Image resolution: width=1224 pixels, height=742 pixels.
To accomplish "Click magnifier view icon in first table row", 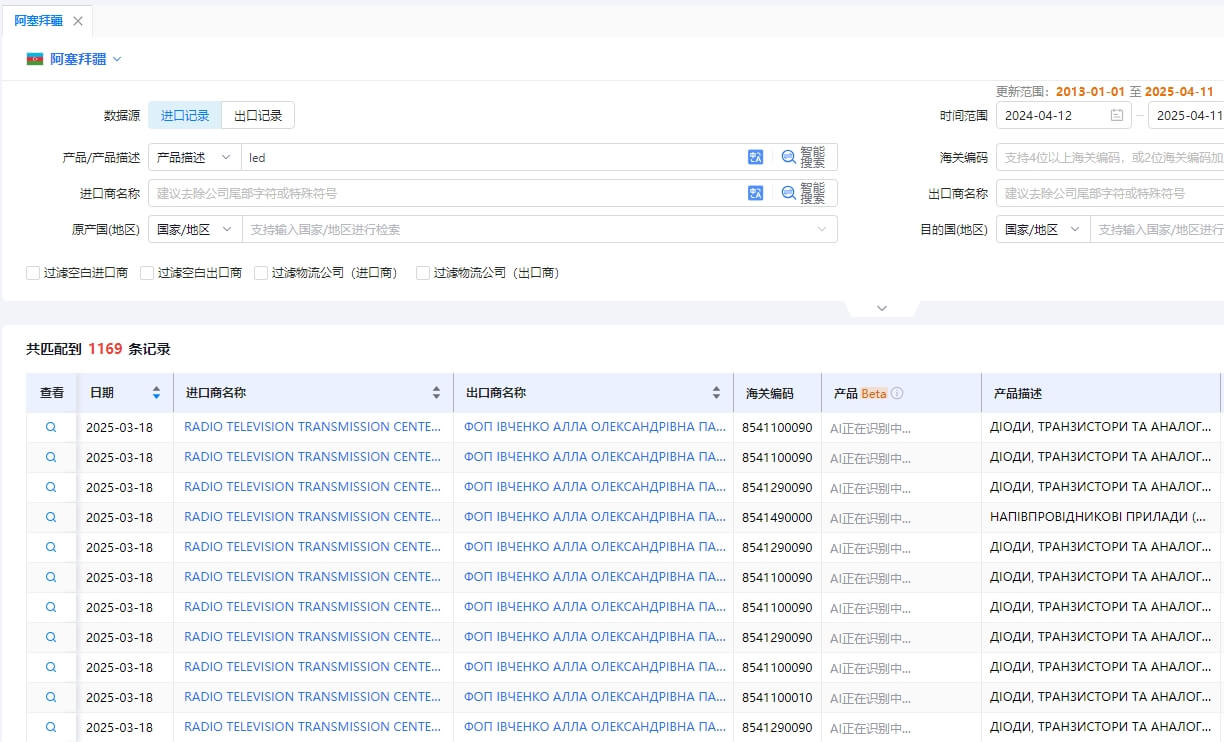I will (51, 427).
